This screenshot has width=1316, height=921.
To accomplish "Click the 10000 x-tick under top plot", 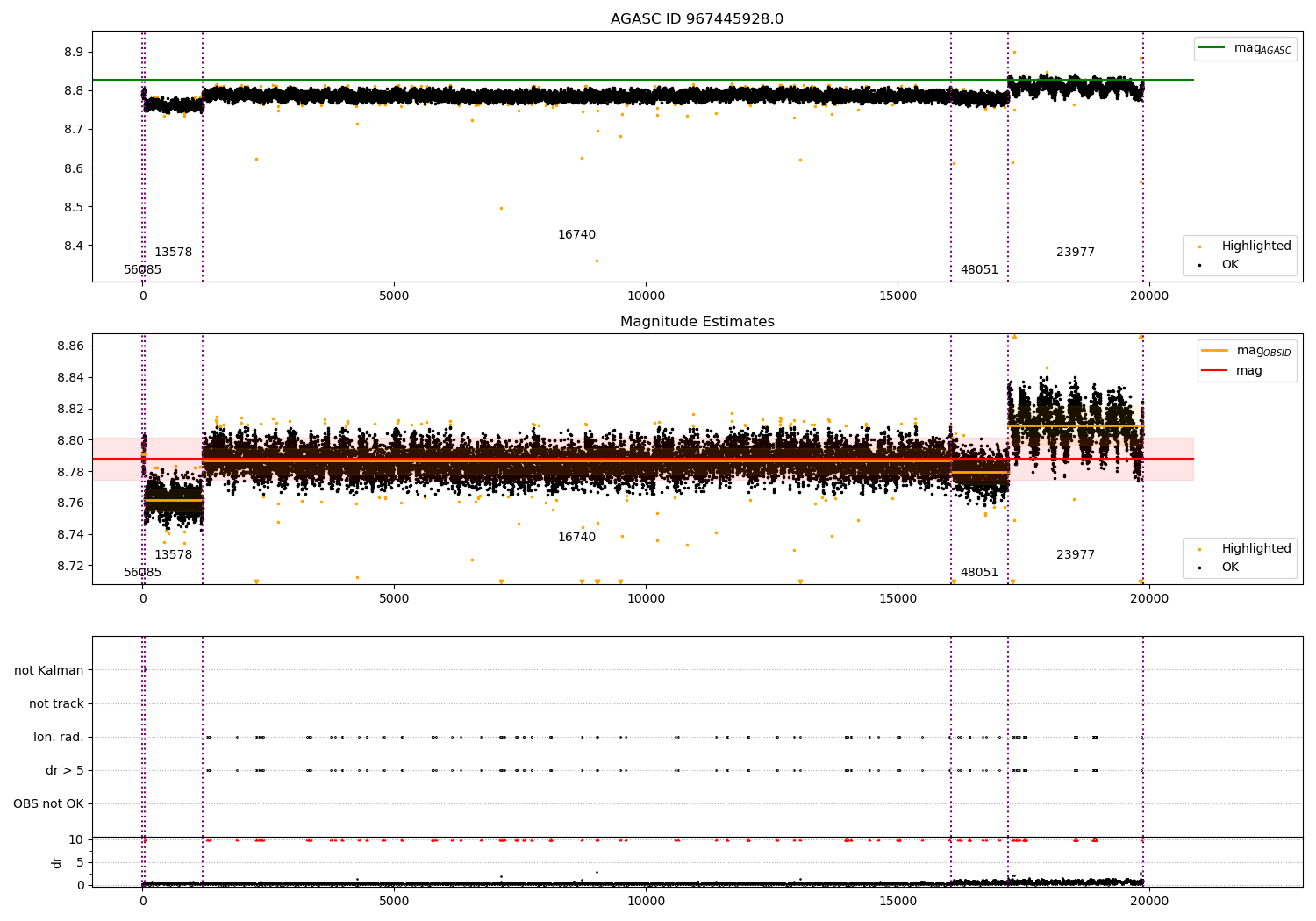I will coord(646,296).
